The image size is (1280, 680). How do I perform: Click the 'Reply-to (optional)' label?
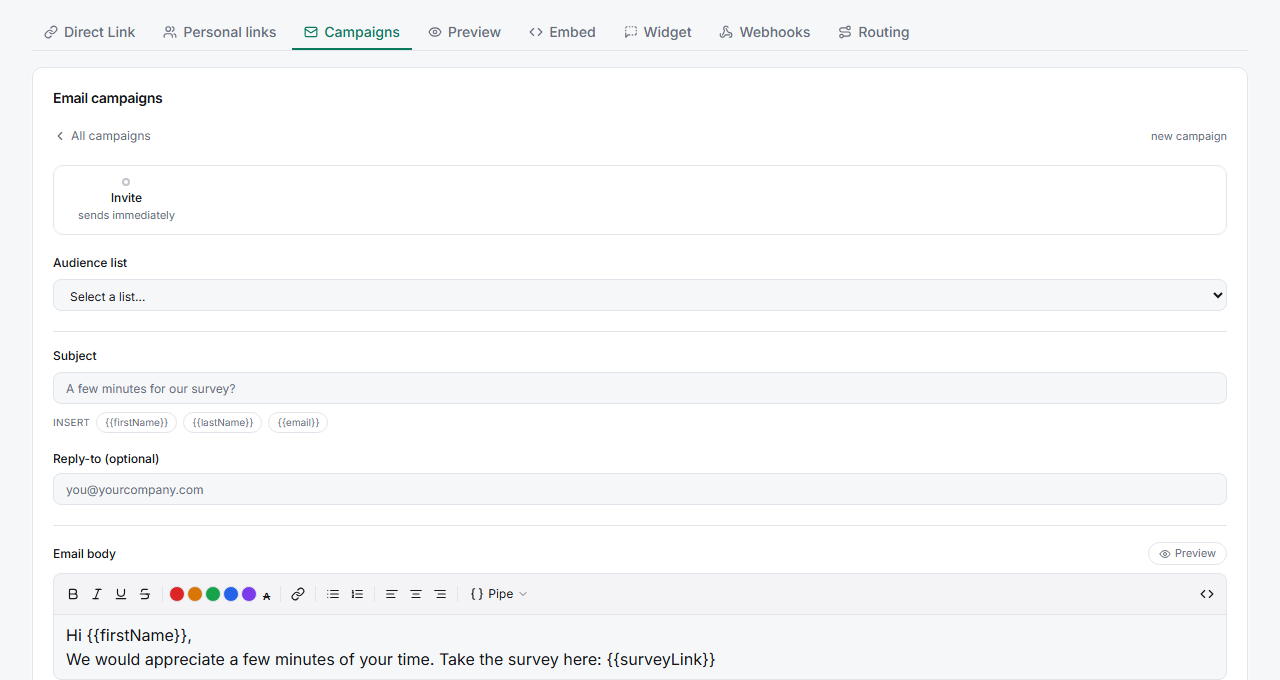click(x=106, y=459)
